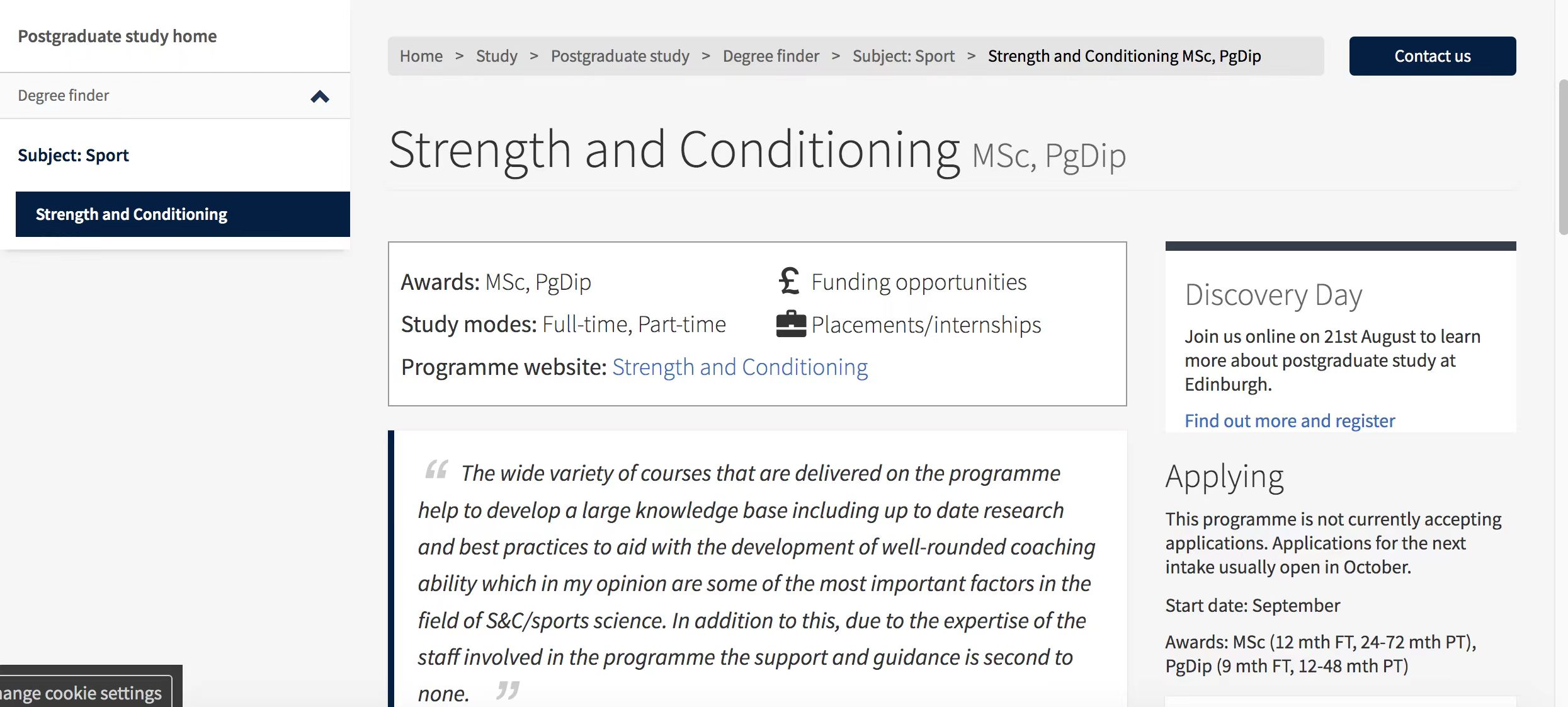Go to Home breadcrumb link
The image size is (1568, 707).
pos(421,56)
